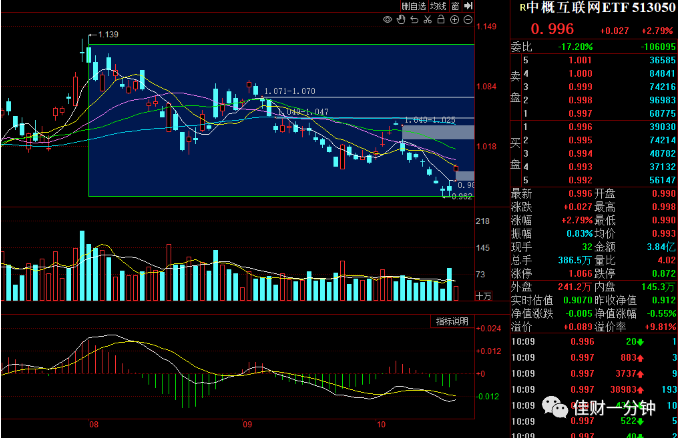Viewport: 679px width, 438px height.
Task: Select buy level 4 price 0.993
Action: (580, 167)
